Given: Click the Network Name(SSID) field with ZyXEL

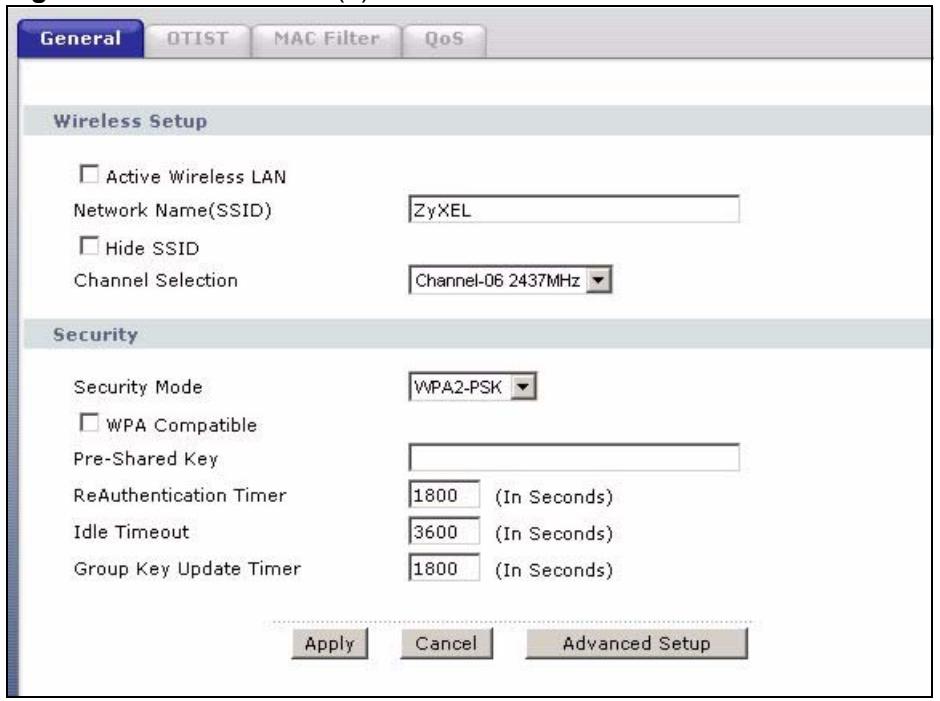Looking at the screenshot, I should (x=574, y=209).
